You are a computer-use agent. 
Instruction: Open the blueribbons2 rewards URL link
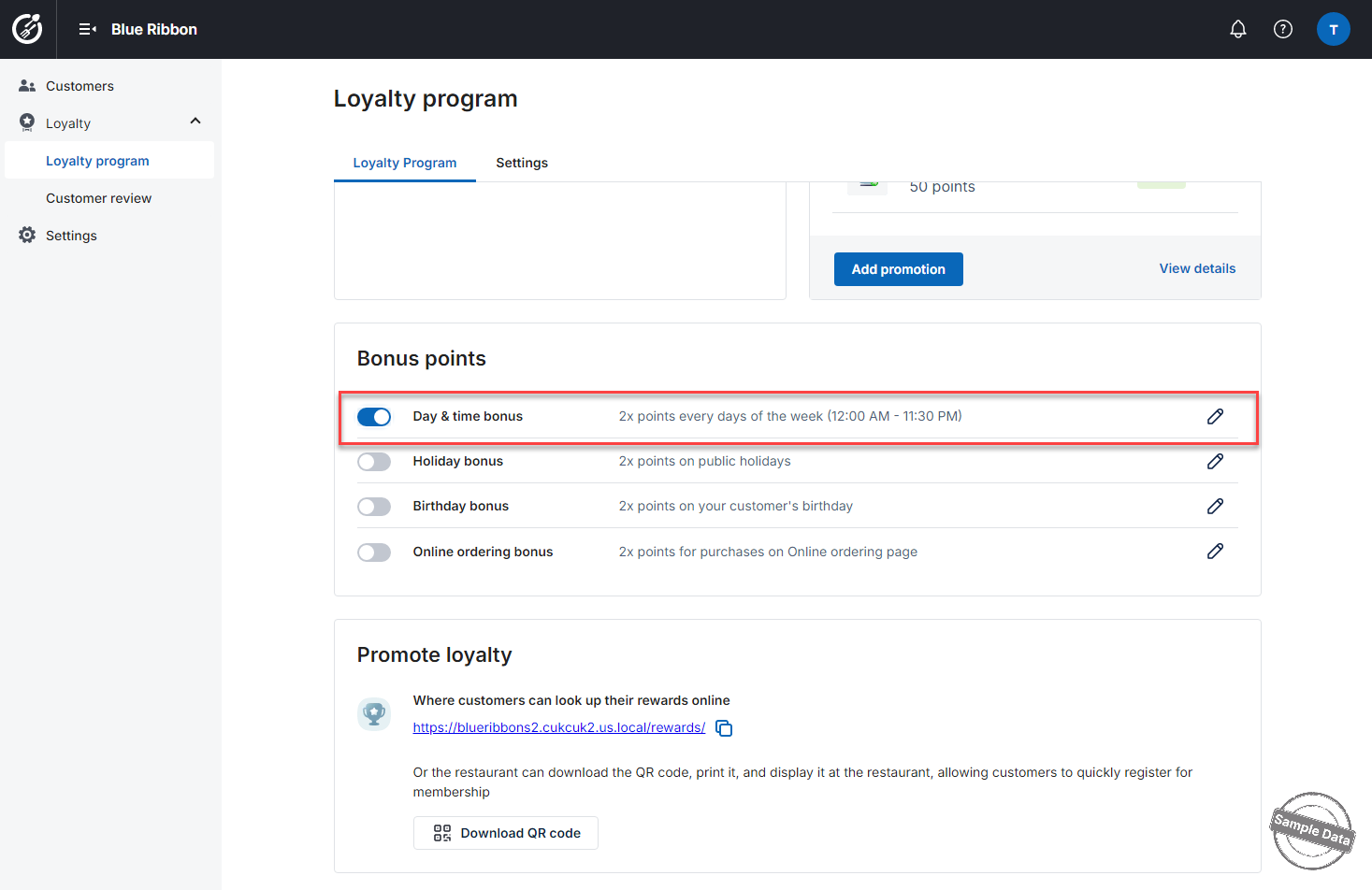point(559,727)
